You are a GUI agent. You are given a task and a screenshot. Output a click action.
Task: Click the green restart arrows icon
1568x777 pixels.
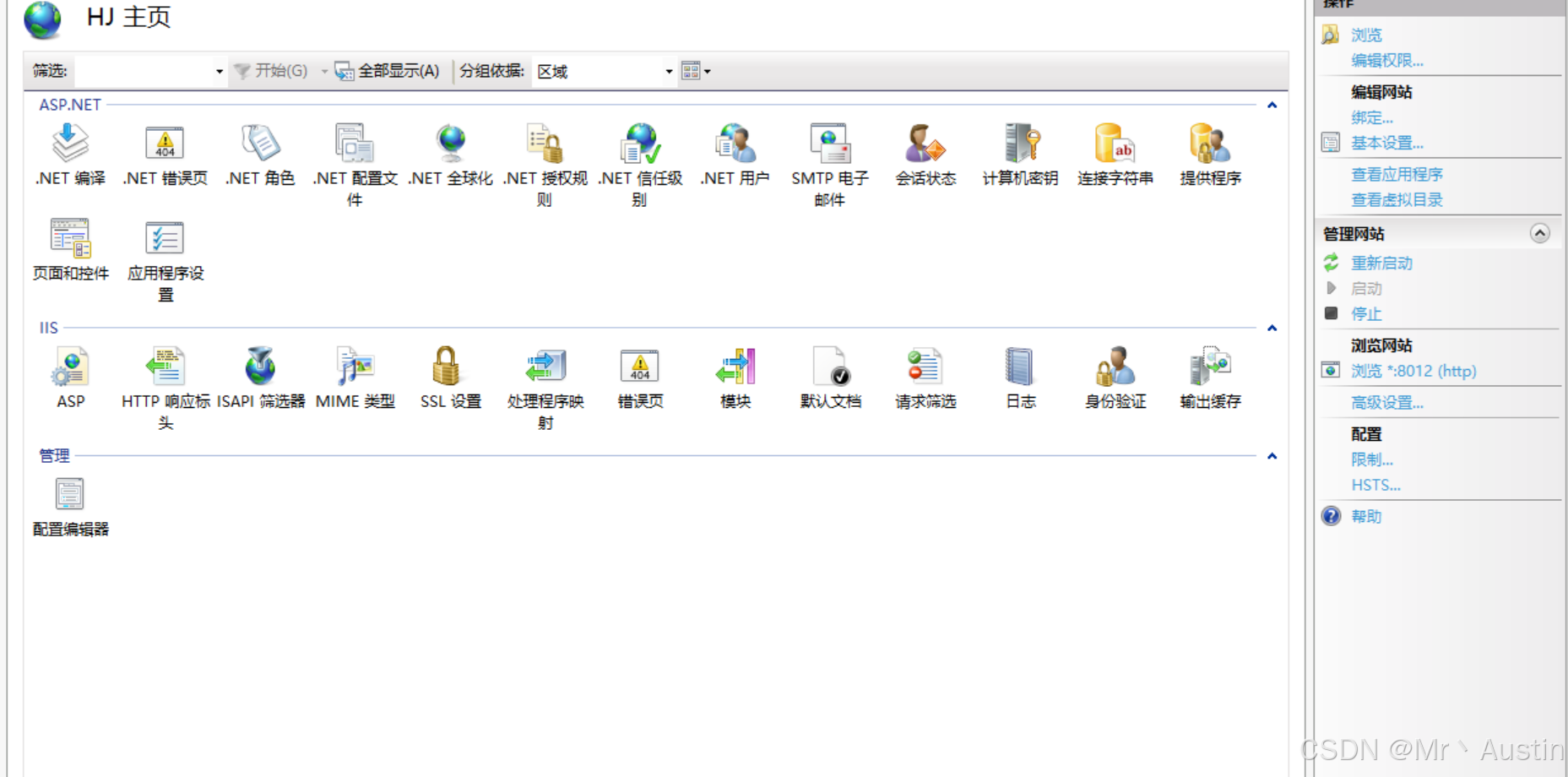pyautogui.click(x=1331, y=263)
